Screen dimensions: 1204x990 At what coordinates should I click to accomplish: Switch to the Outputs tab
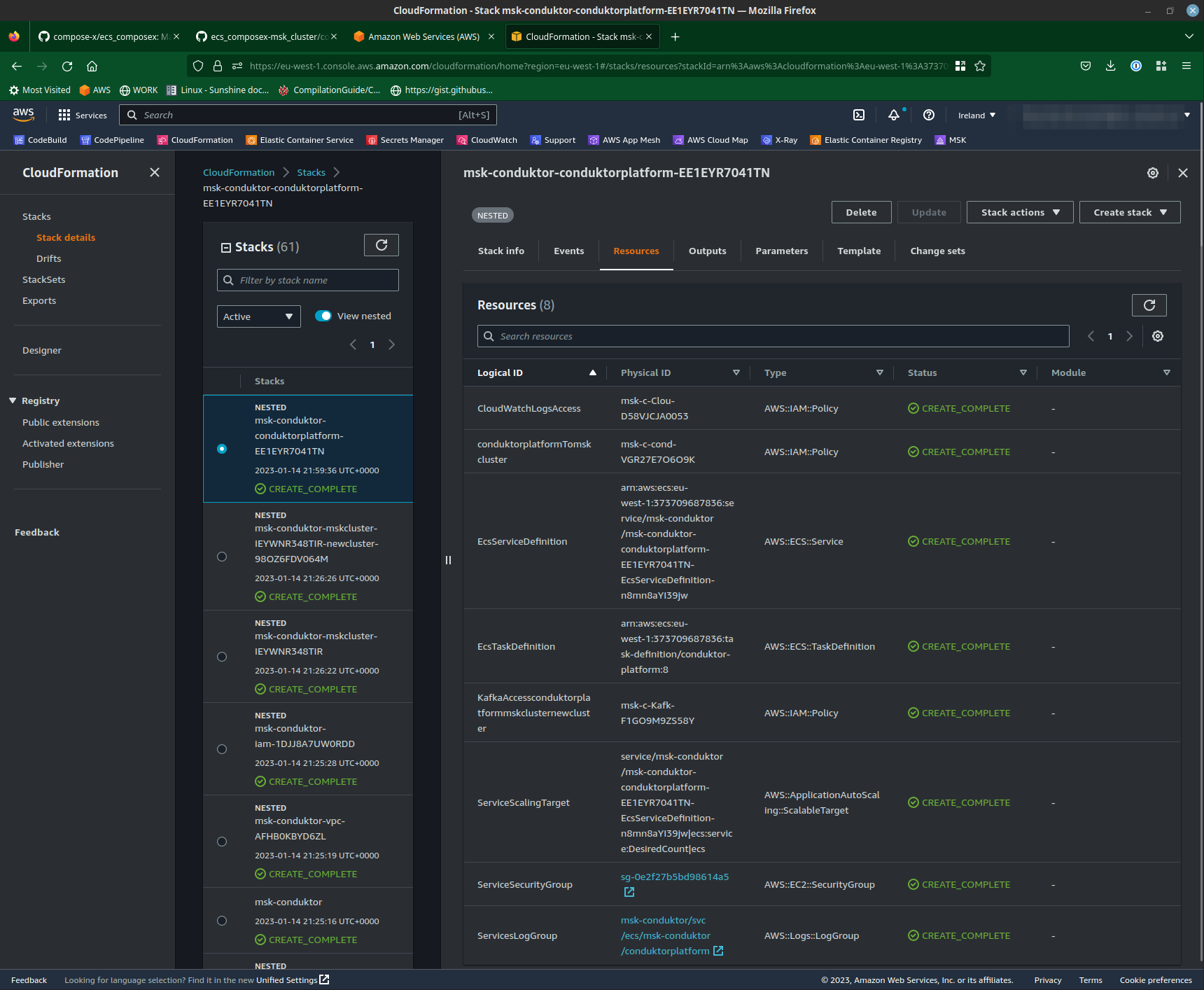[x=708, y=251]
